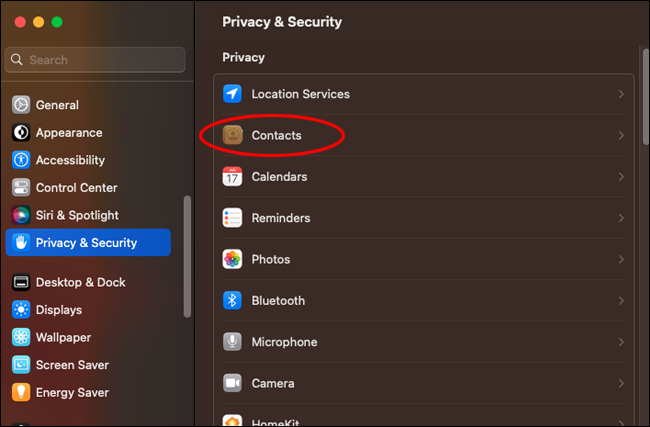
Task: Click the Photos flower icon
Action: click(x=232, y=259)
